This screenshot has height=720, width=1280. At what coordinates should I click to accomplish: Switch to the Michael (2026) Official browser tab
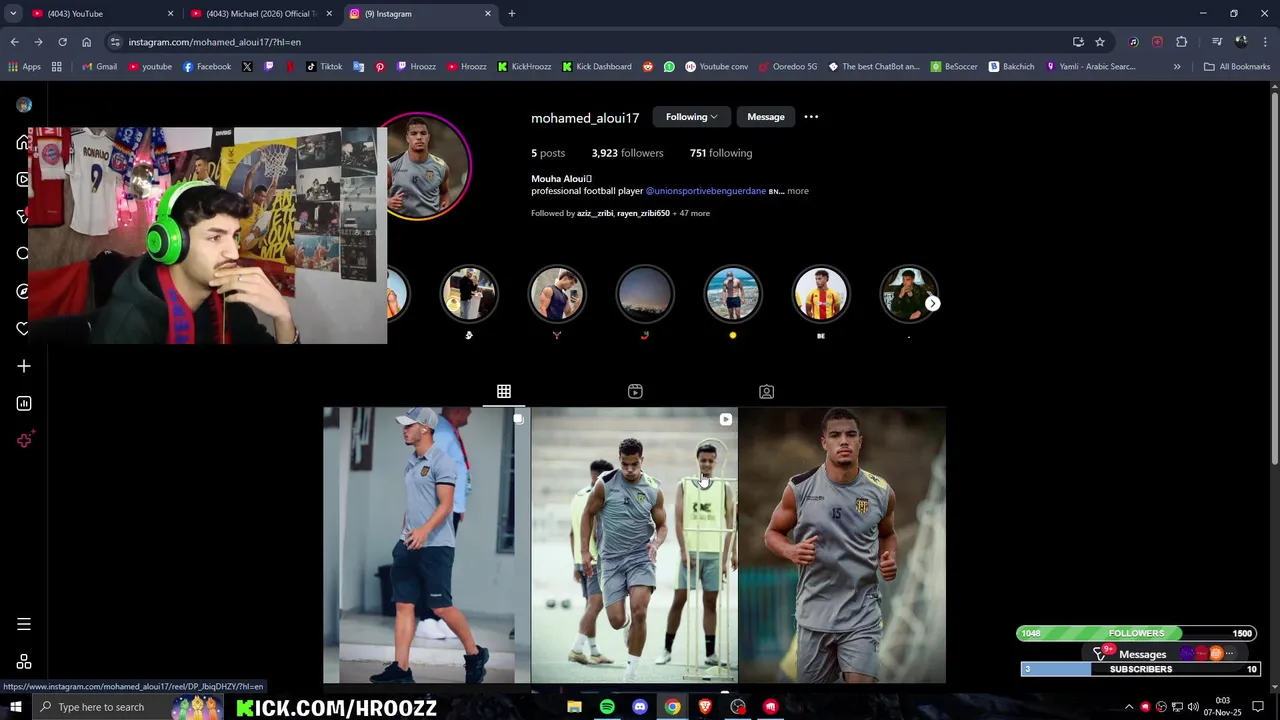[x=260, y=13]
